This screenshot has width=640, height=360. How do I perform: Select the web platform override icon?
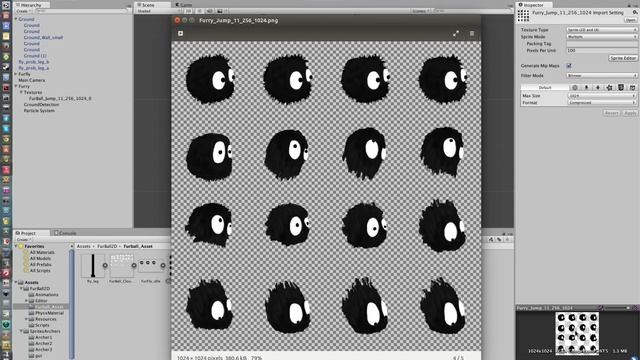pyautogui.click(x=575, y=87)
